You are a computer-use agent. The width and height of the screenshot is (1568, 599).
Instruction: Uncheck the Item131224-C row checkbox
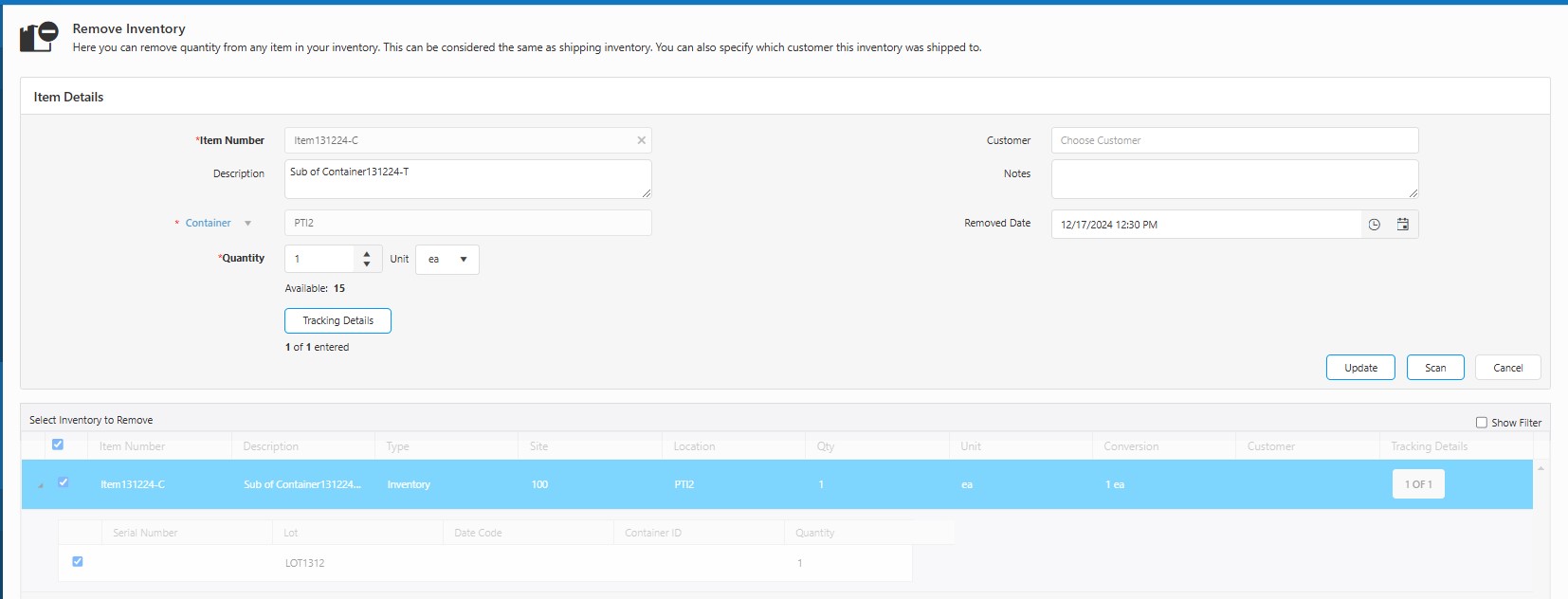coord(64,482)
